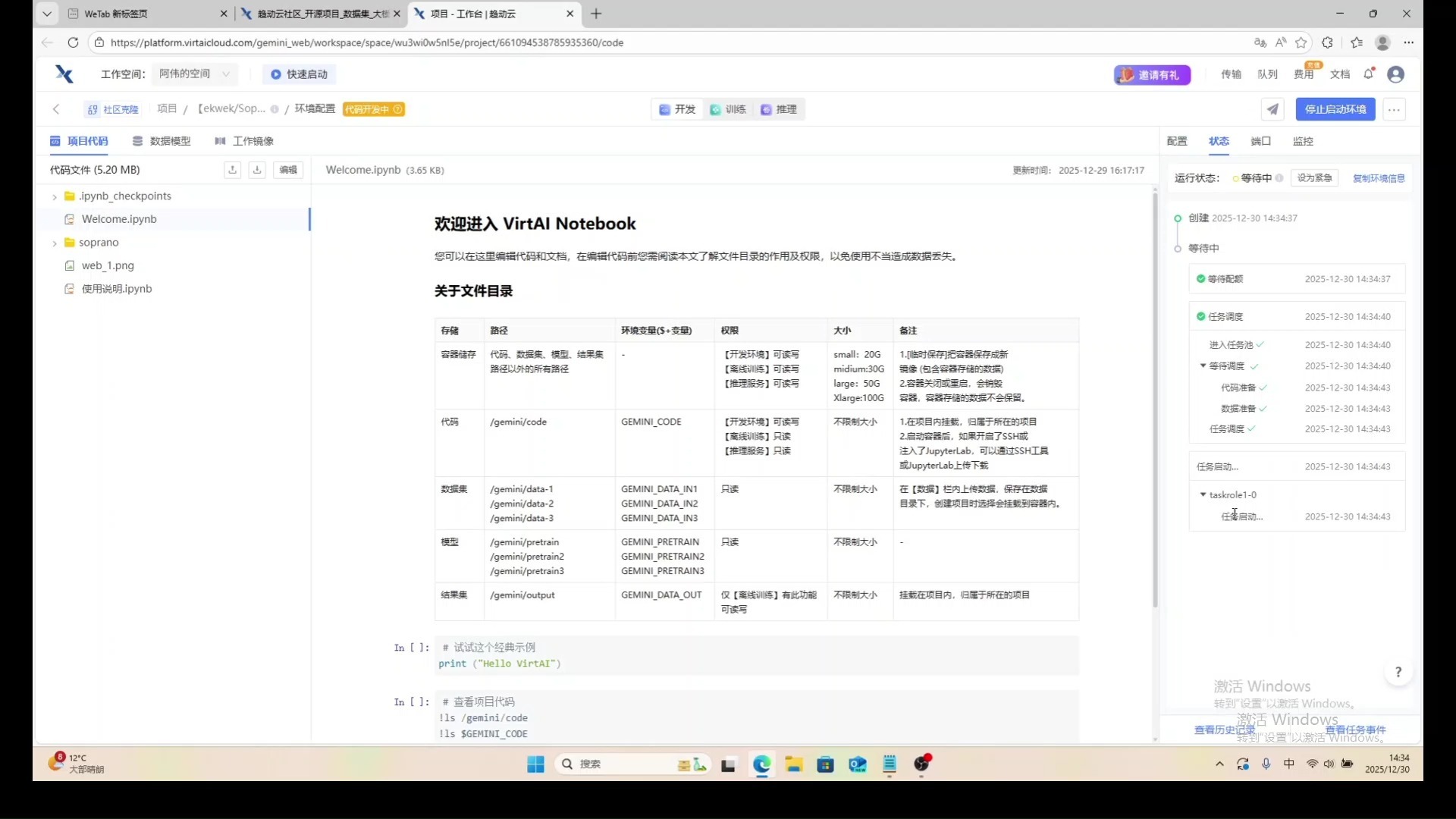Click the 快速启动 button
The height and width of the screenshot is (819, 1456).
click(300, 74)
